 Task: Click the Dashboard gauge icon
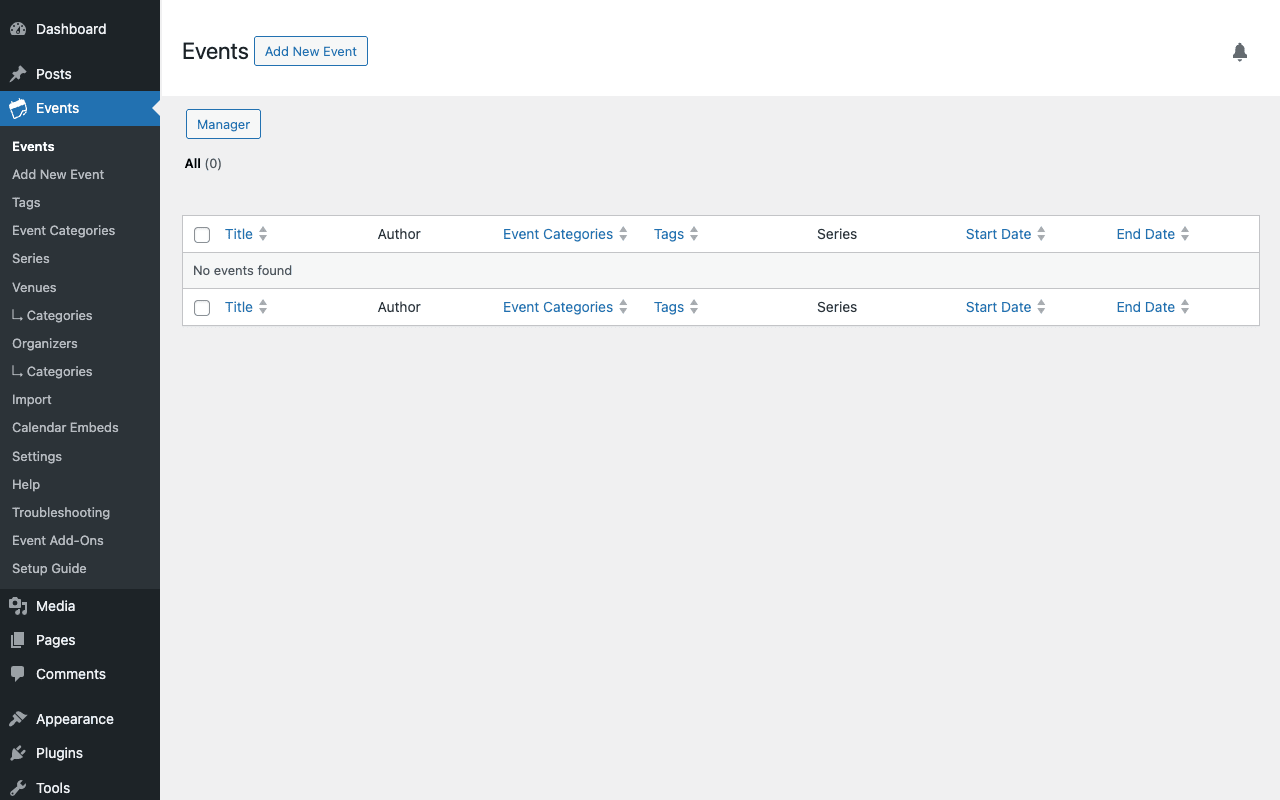click(x=18, y=29)
